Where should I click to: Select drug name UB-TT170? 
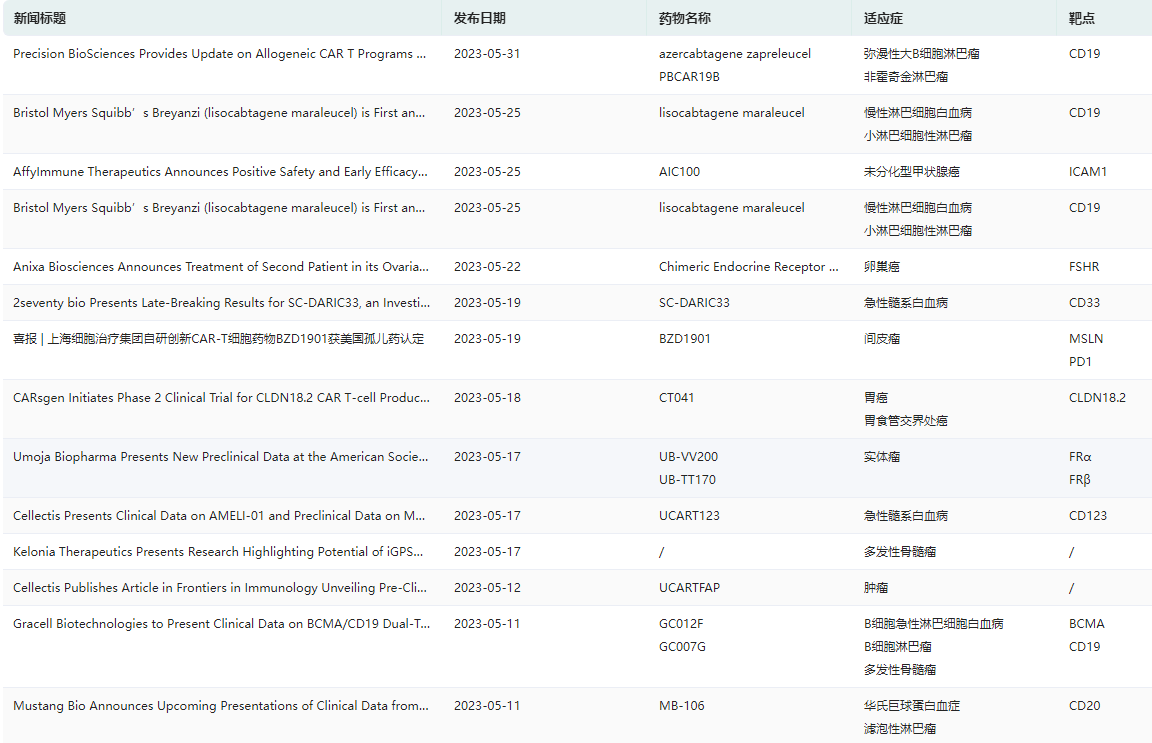click(x=688, y=479)
